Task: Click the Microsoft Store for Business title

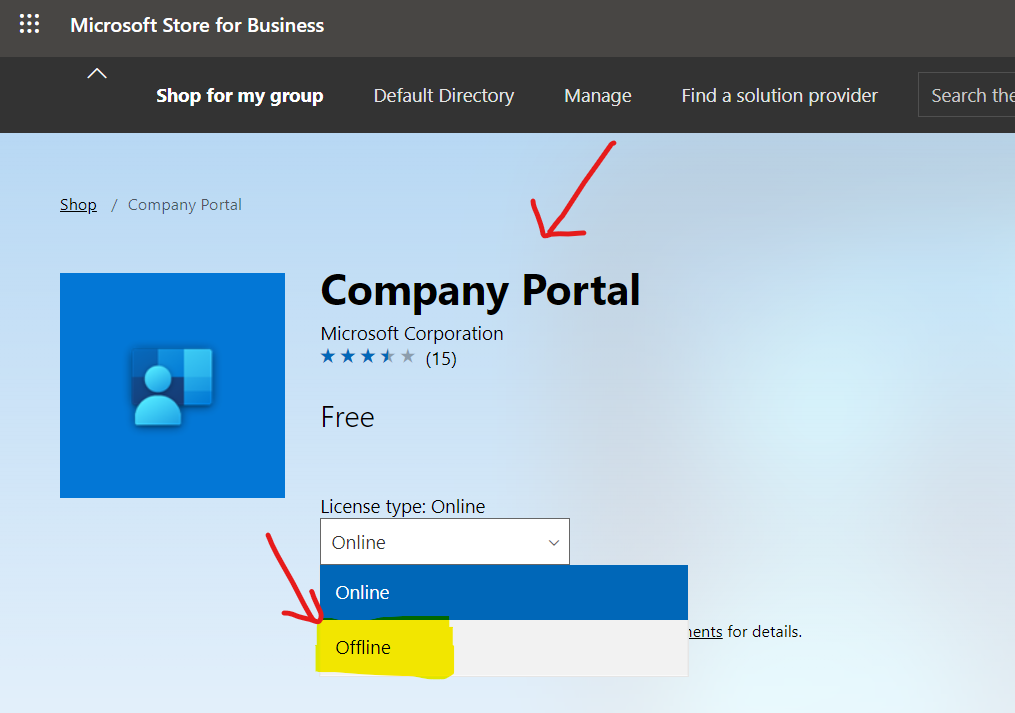Action: point(197,25)
